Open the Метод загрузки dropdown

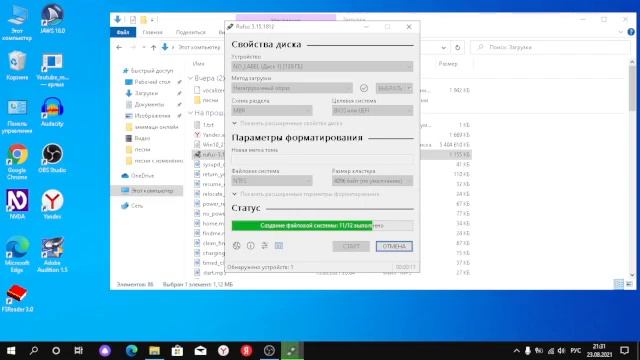(x=292, y=88)
